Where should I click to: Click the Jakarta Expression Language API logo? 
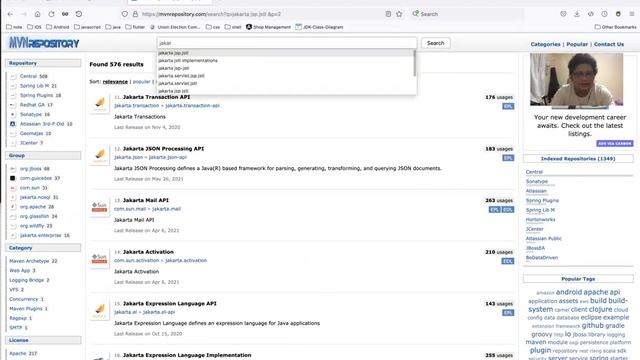tap(100, 310)
